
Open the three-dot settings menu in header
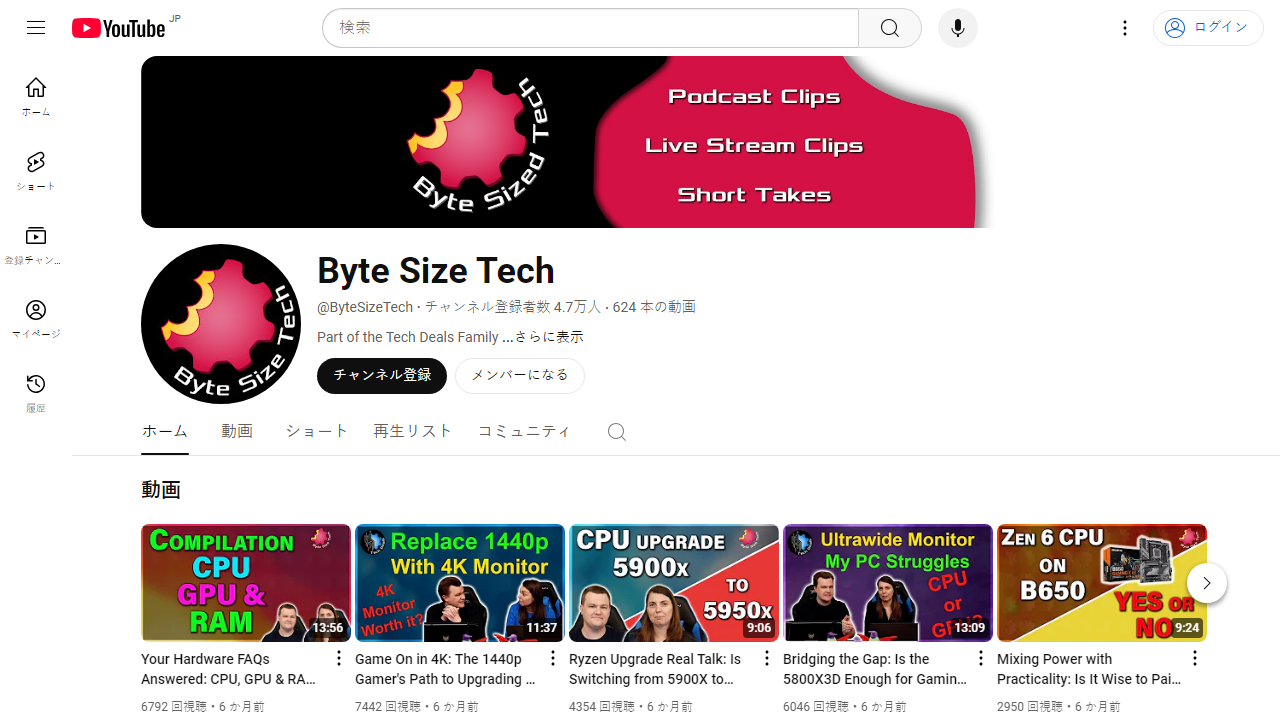(1125, 28)
